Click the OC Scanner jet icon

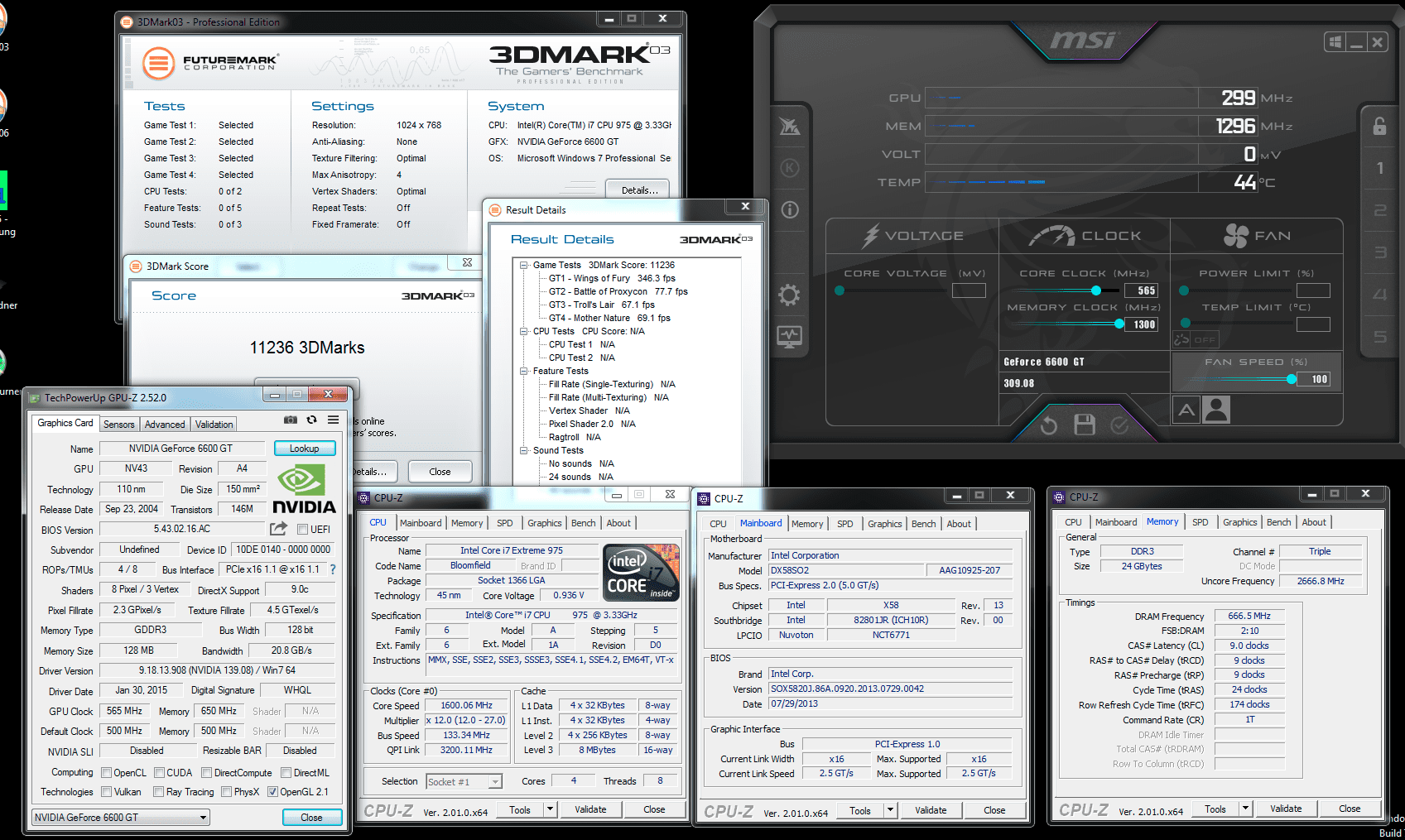[x=790, y=126]
